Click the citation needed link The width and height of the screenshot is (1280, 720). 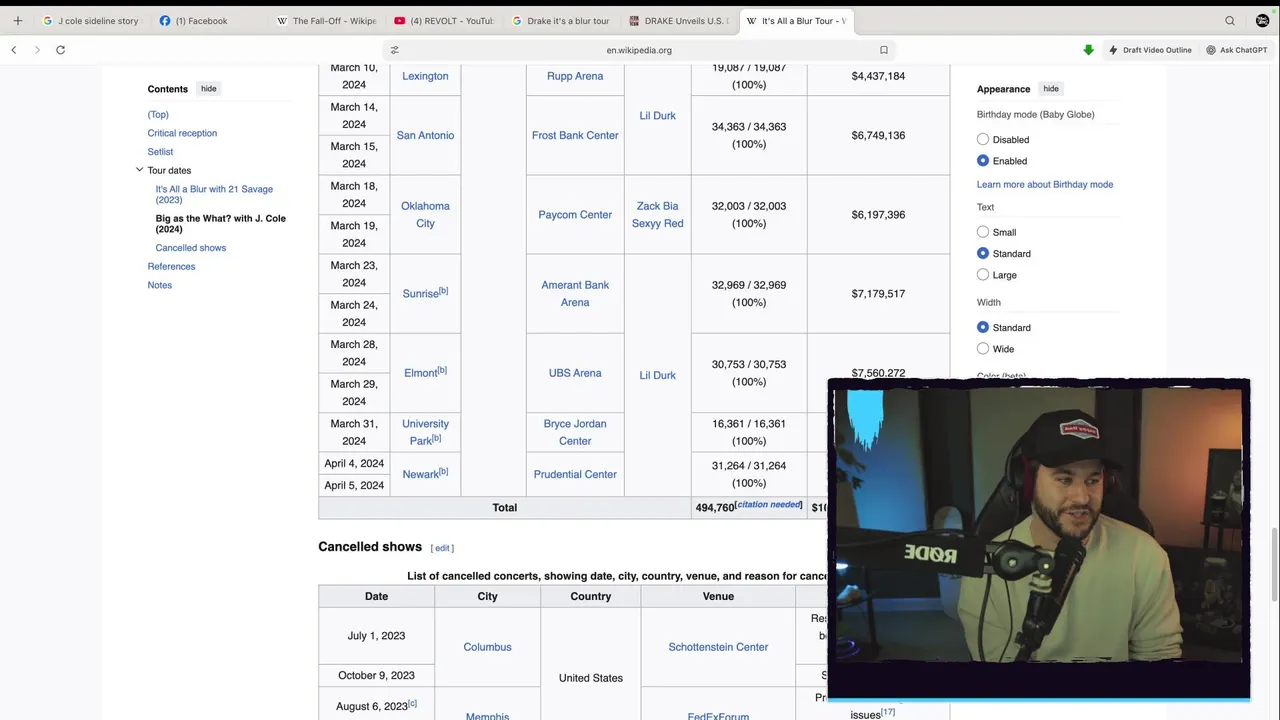[x=769, y=505]
